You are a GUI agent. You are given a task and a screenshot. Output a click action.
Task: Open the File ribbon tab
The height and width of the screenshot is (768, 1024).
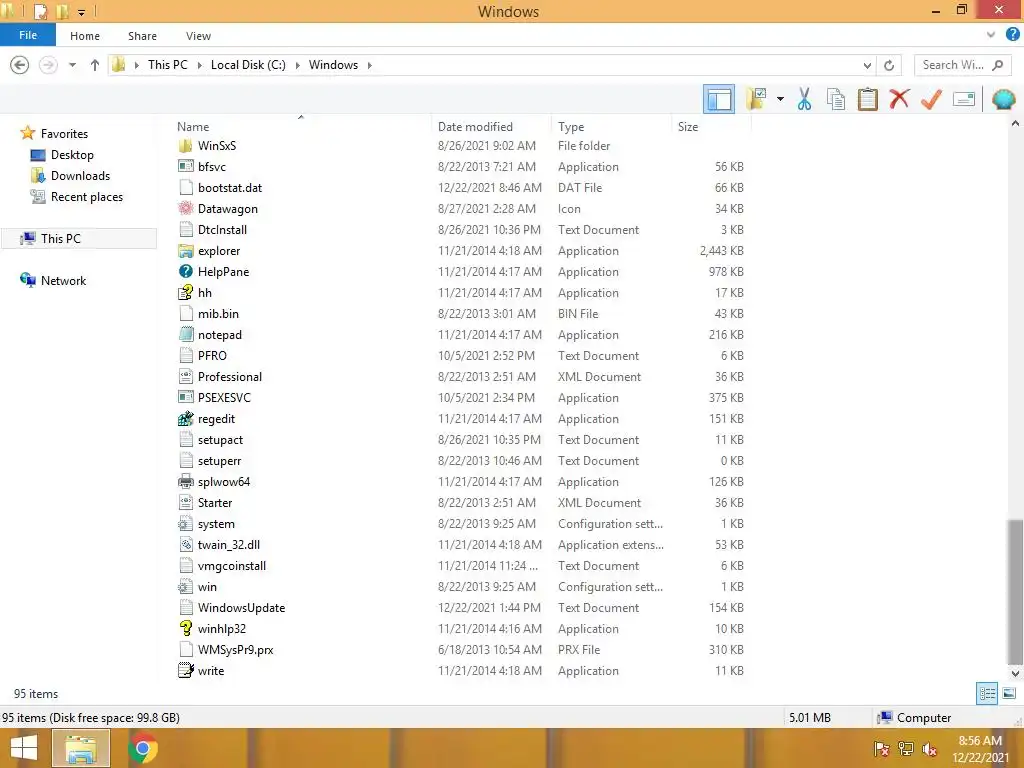tap(27, 35)
